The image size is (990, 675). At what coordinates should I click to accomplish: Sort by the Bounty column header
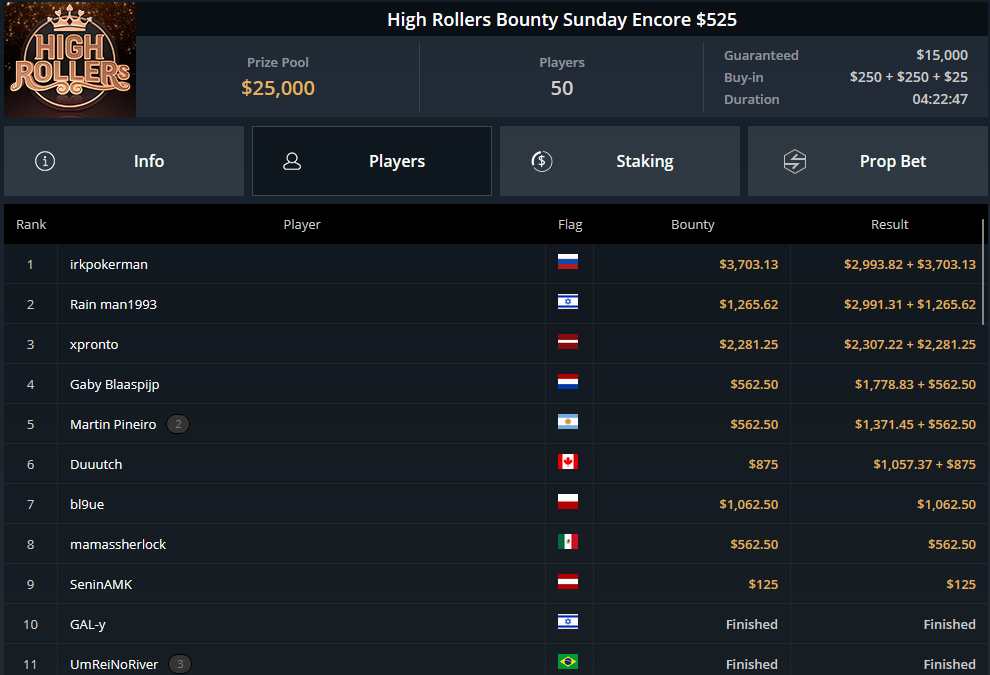[693, 224]
